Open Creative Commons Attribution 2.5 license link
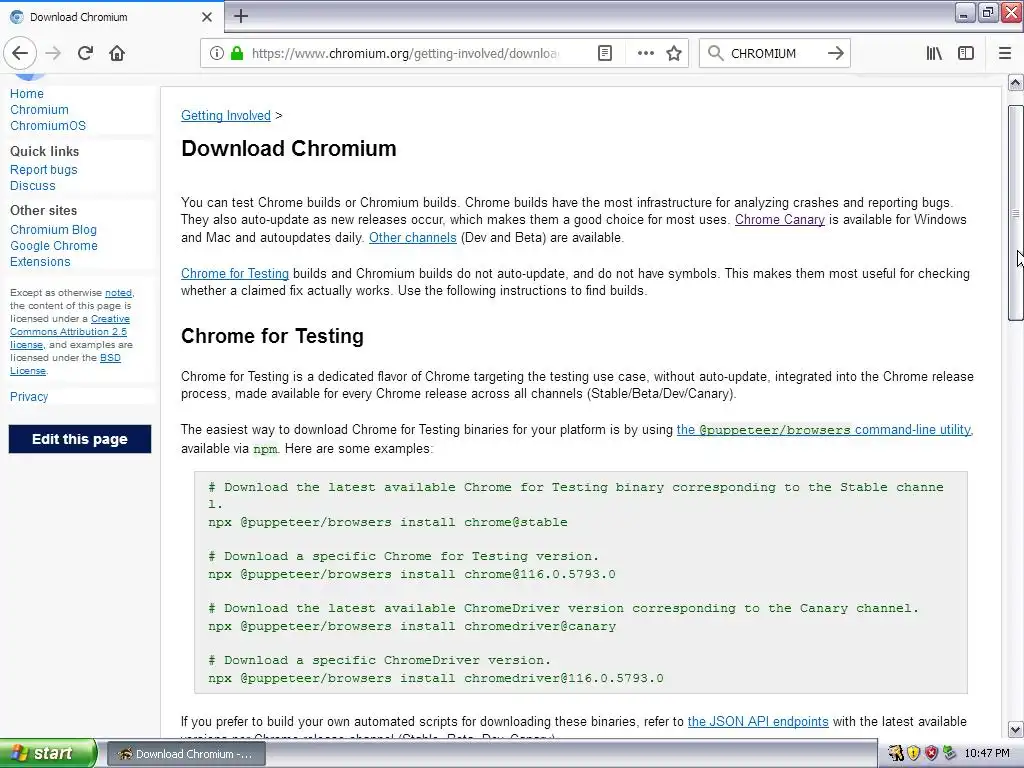 coord(70,332)
